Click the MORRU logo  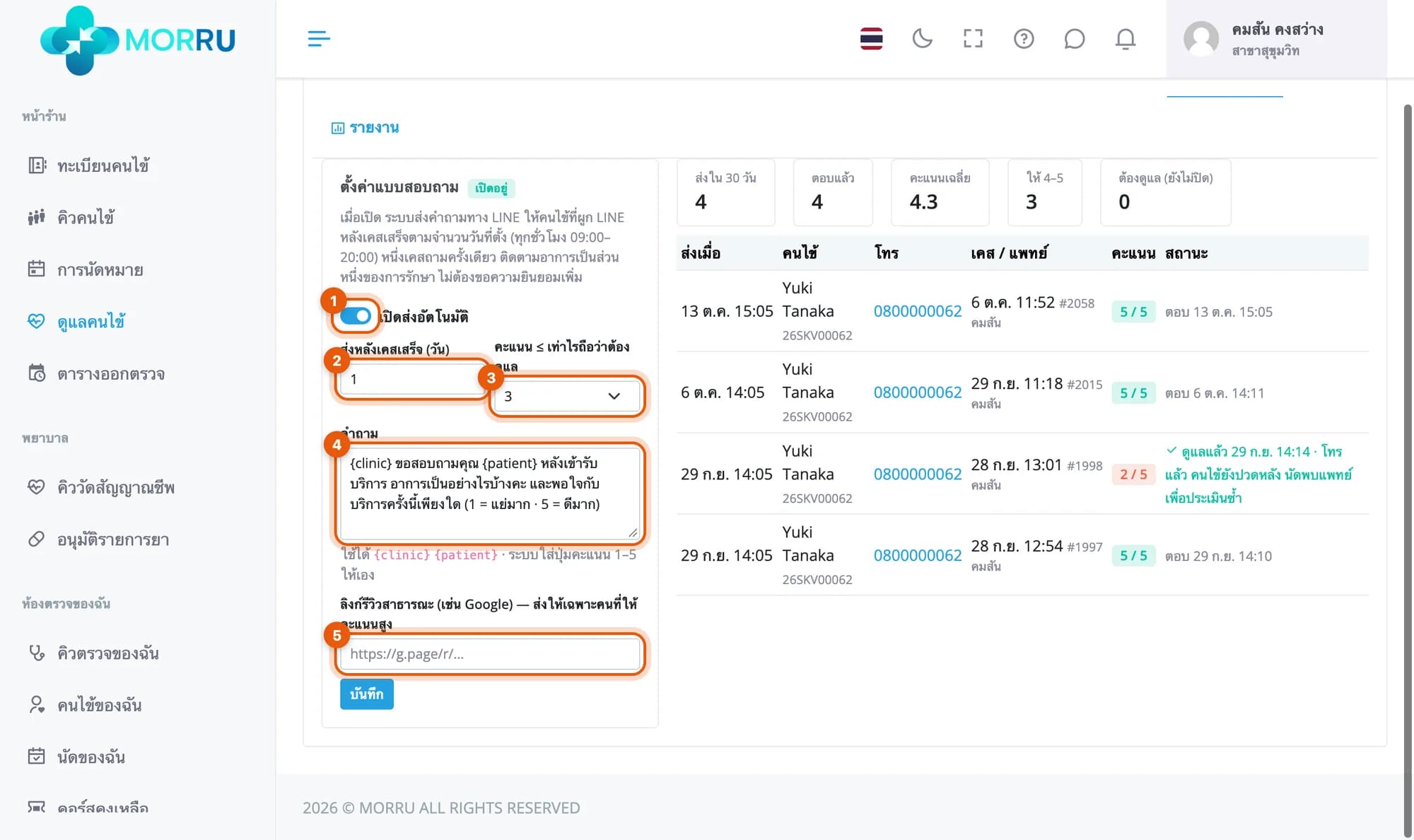point(138,40)
